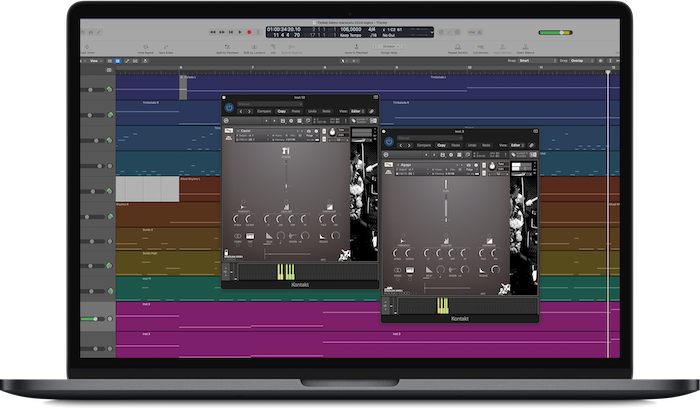Image resolution: width=700 pixels, height=408 pixels.
Task: Toggle the Cycle mode button
Action: pos(257,32)
